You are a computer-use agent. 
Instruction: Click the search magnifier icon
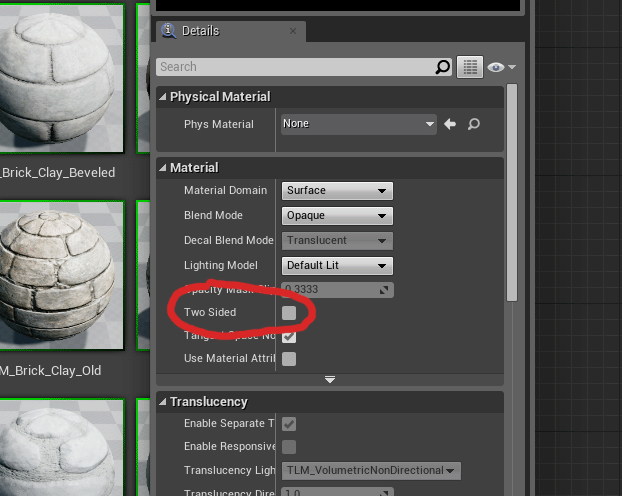[x=443, y=67]
